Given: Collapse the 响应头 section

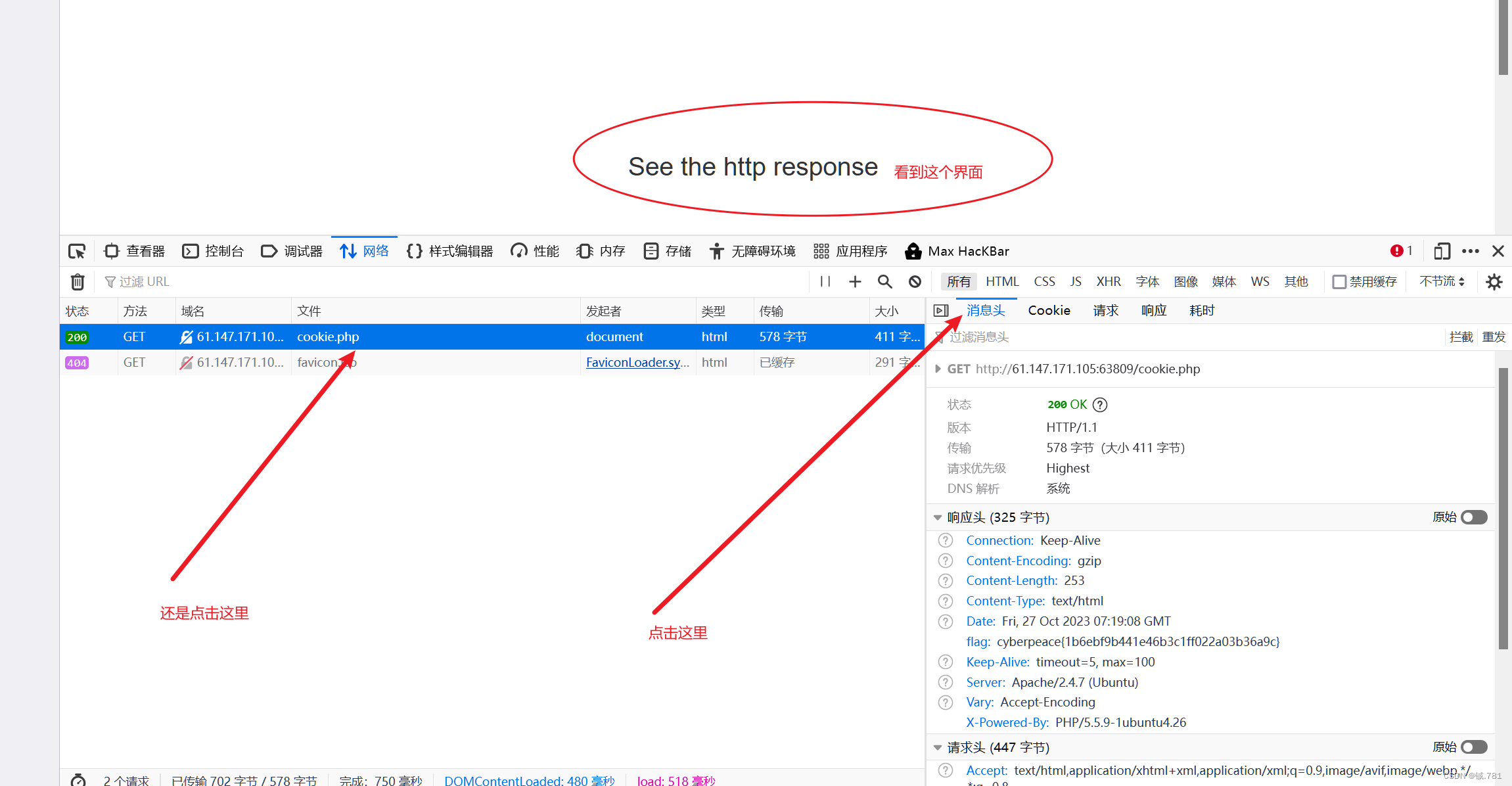Looking at the screenshot, I should tap(938, 518).
